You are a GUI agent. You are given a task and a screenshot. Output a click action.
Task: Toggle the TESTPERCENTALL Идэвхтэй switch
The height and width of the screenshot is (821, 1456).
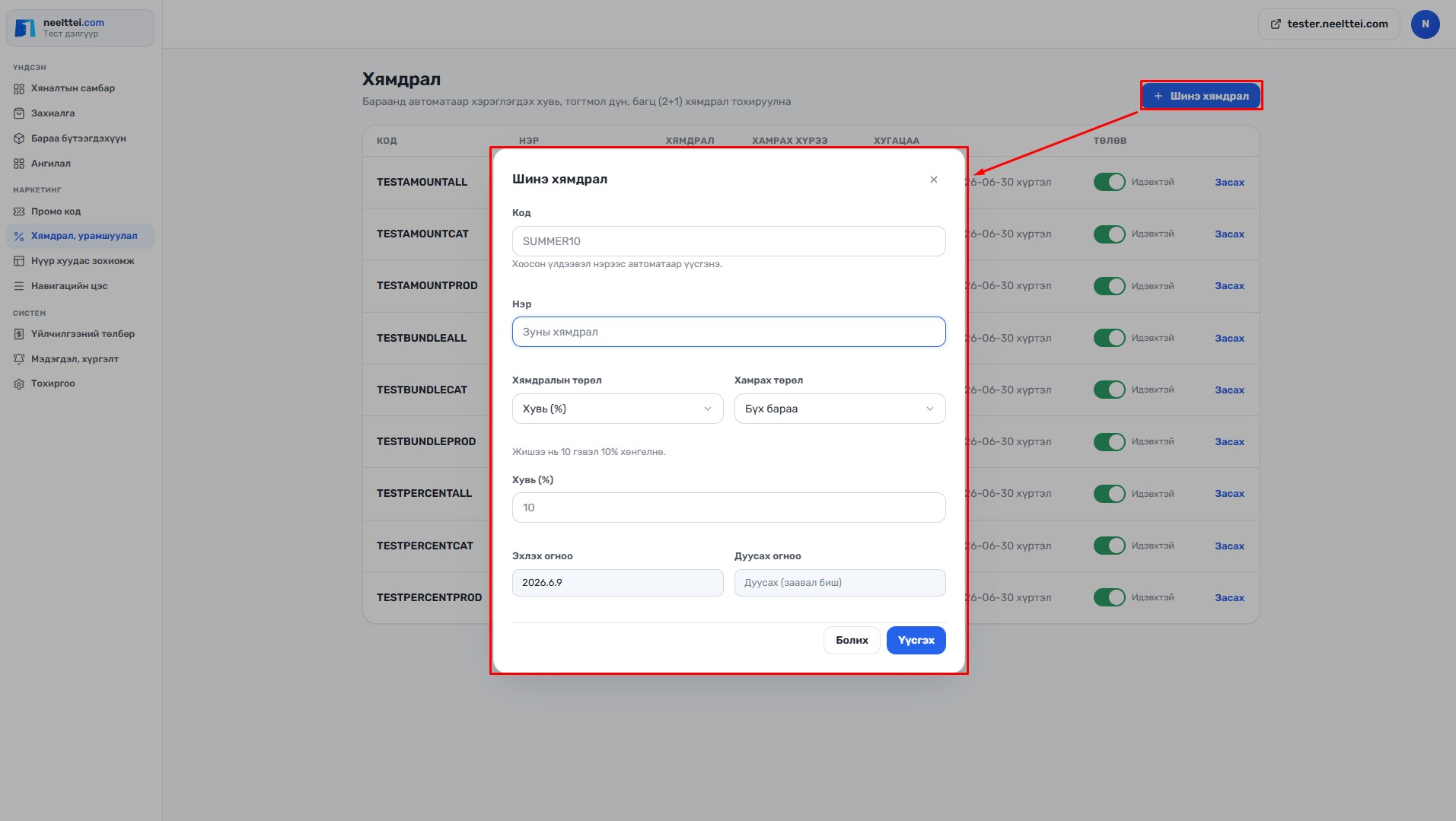[1109, 494]
